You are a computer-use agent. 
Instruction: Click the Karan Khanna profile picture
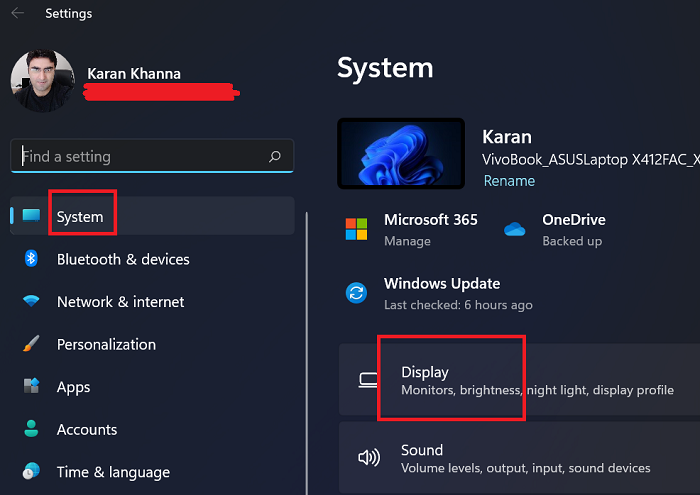coord(42,82)
